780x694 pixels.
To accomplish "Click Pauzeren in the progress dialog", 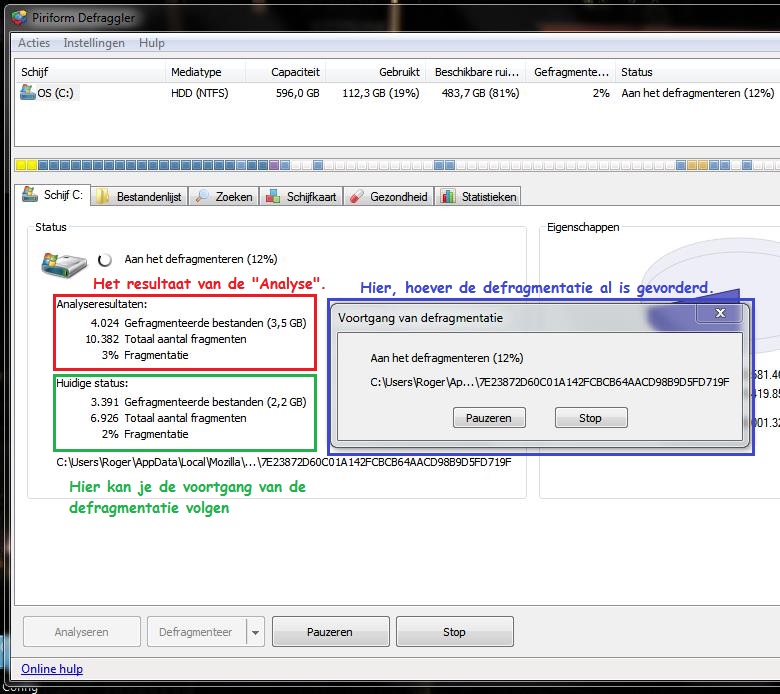I will coord(489,418).
